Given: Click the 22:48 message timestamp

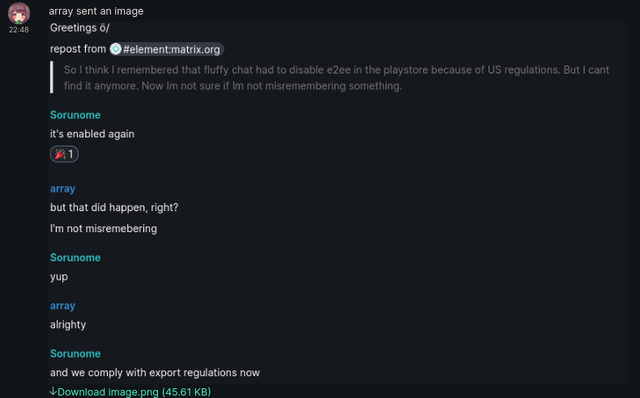Looking at the screenshot, I should [x=19, y=29].
